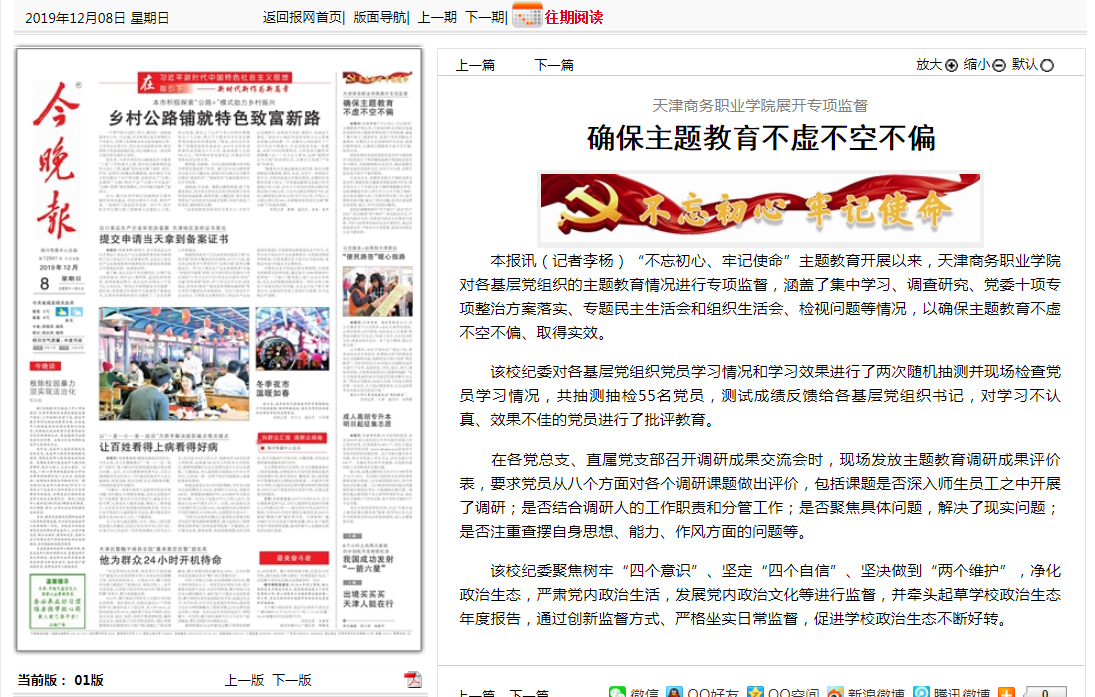Open the next article with 下一篇 above the headline

554,65
